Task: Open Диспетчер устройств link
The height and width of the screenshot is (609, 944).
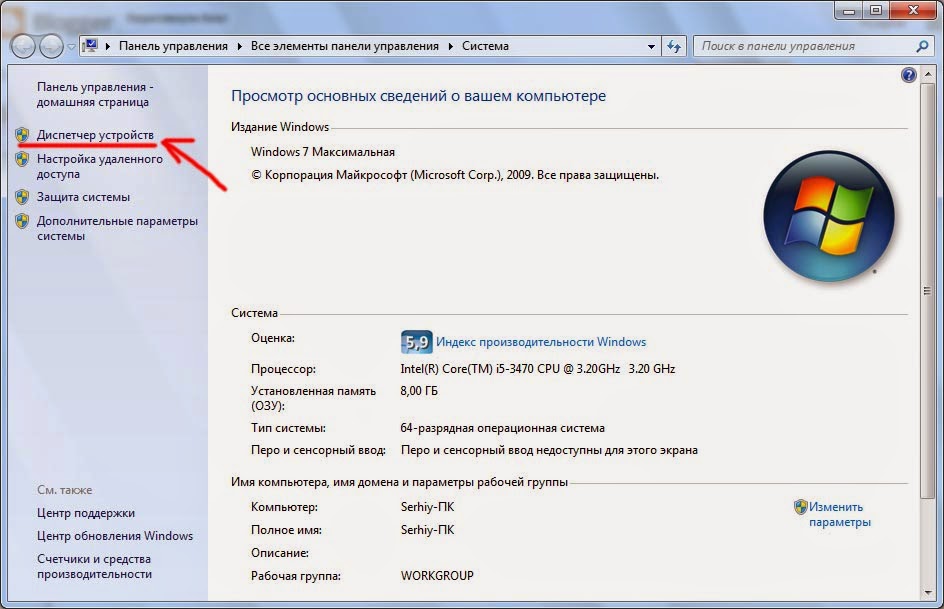Action: tap(95, 135)
